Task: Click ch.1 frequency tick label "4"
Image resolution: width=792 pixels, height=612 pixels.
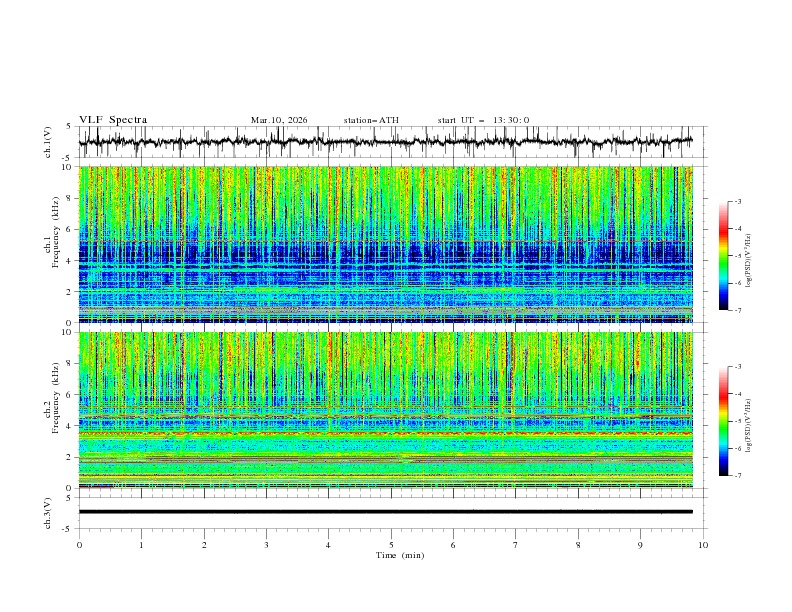Action: (x=70, y=261)
